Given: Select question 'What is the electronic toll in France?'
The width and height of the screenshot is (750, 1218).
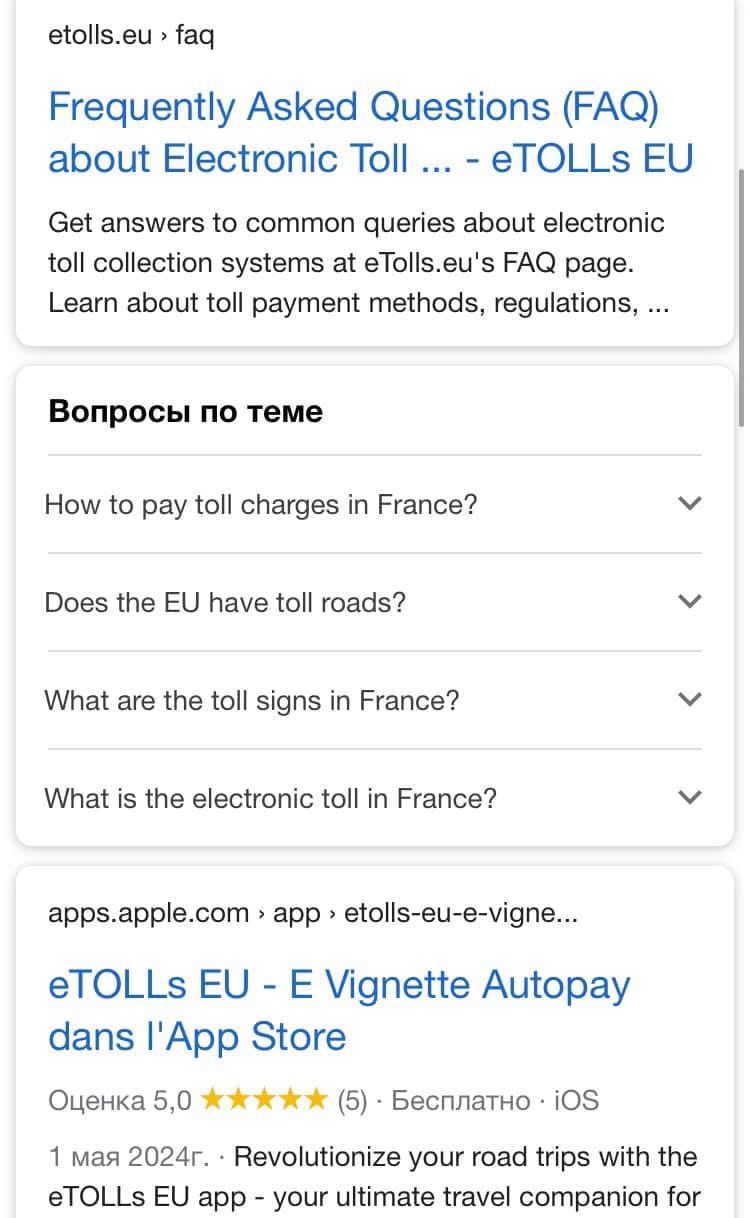Looking at the screenshot, I should pyautogui.click(x=270, y=798).
